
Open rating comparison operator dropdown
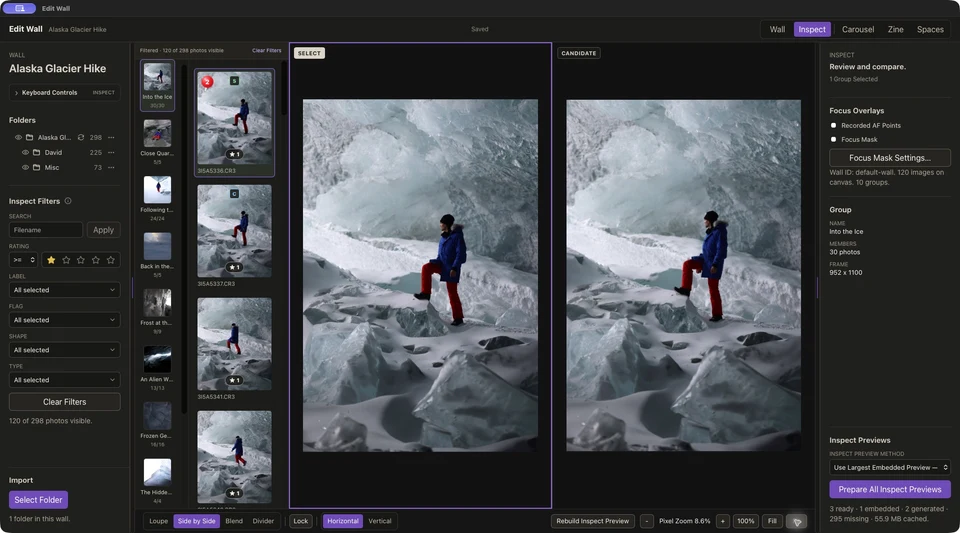24,260
